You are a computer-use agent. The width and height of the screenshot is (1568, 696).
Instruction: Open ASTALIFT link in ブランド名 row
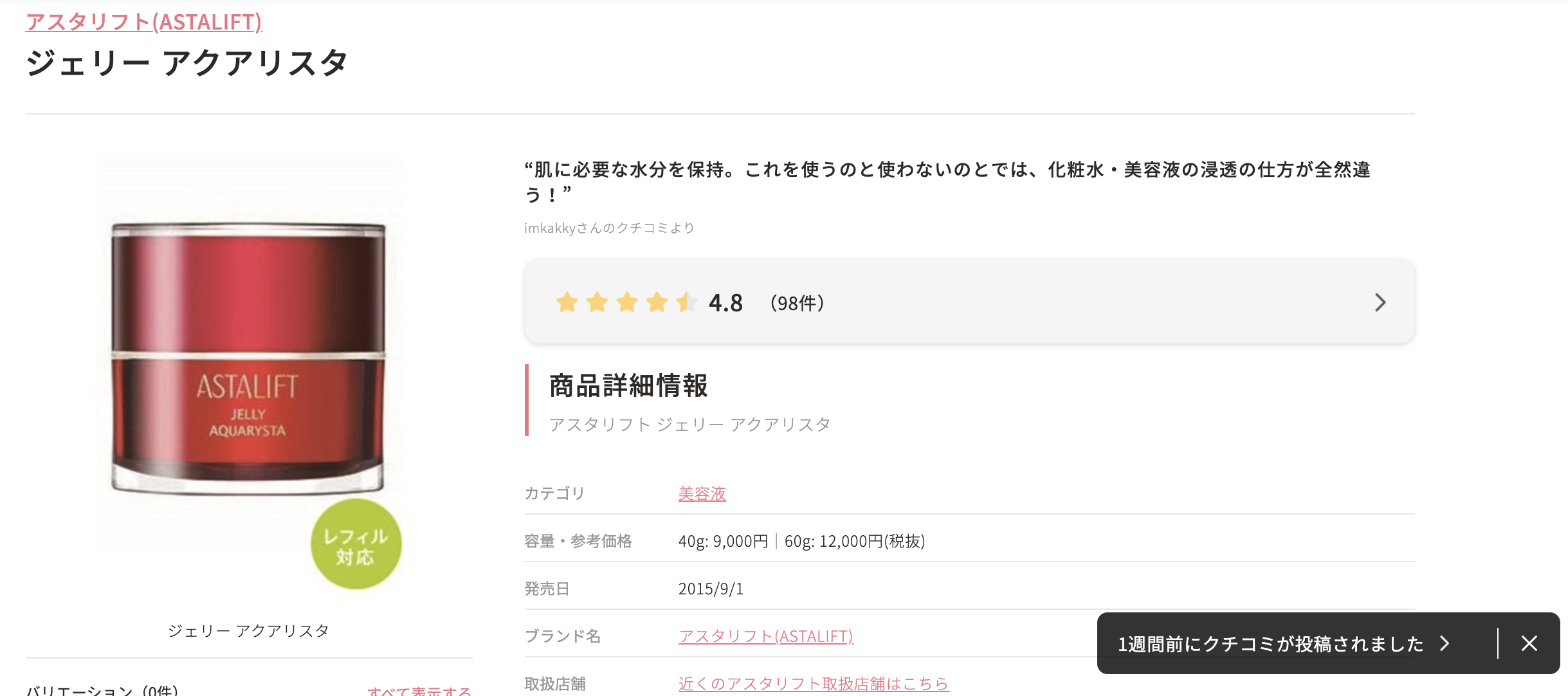click(x=765, y=636)
